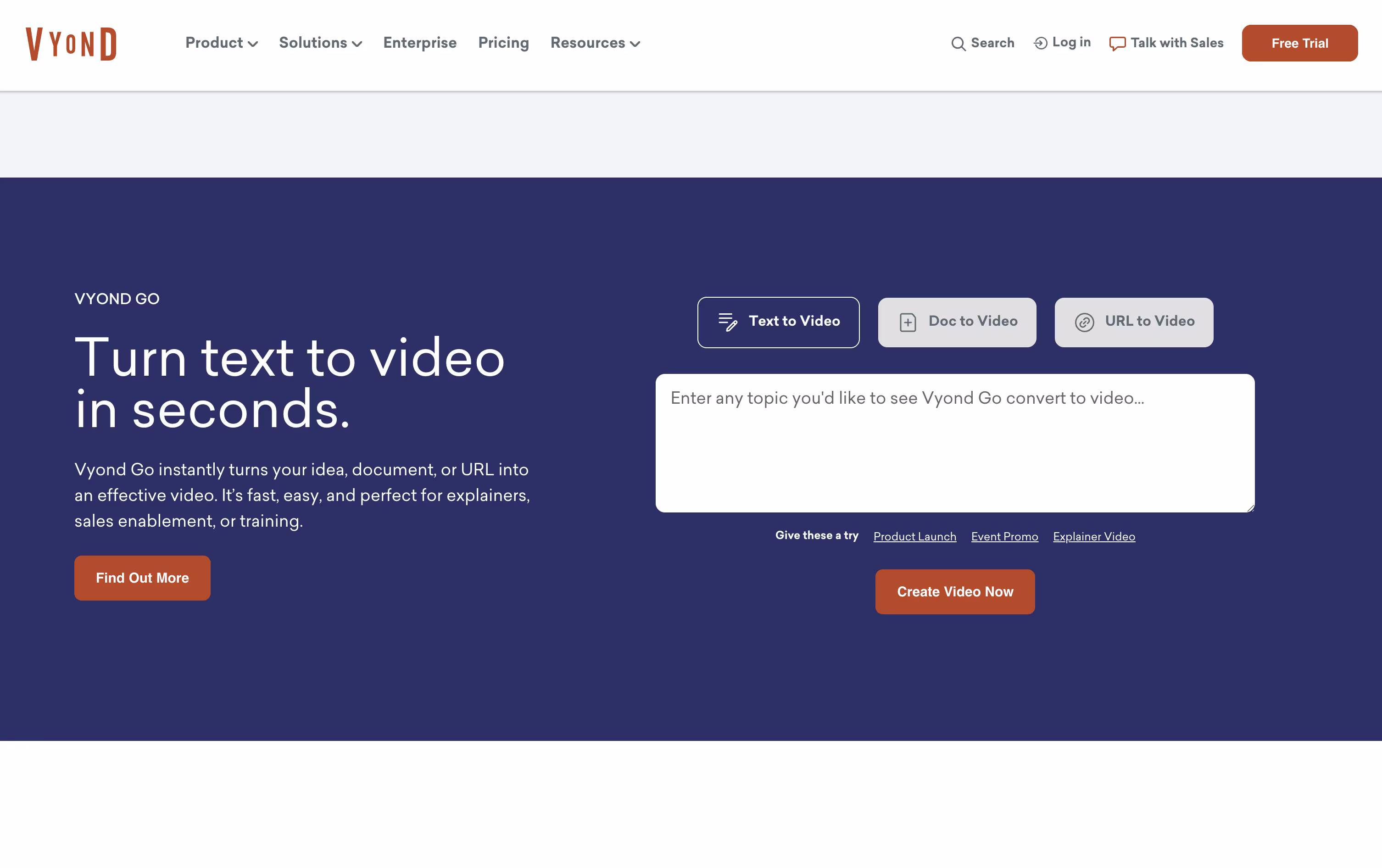Click the 'Turn text to video in seconds.' heading

pyautogui.click(x=290, y=383)
